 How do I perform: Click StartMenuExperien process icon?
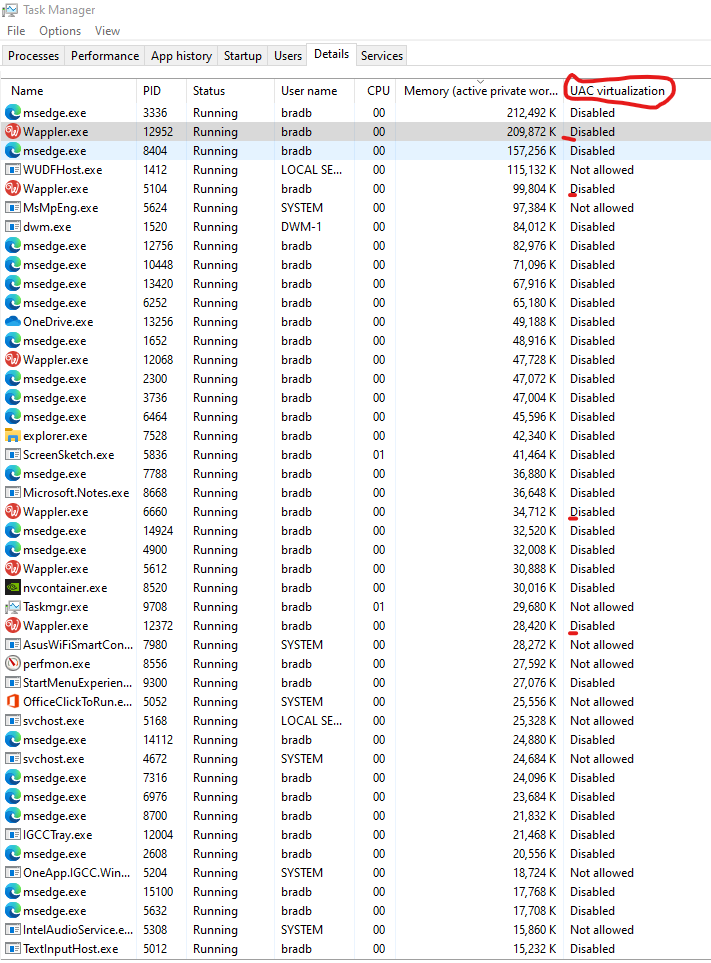pos(12,683)
